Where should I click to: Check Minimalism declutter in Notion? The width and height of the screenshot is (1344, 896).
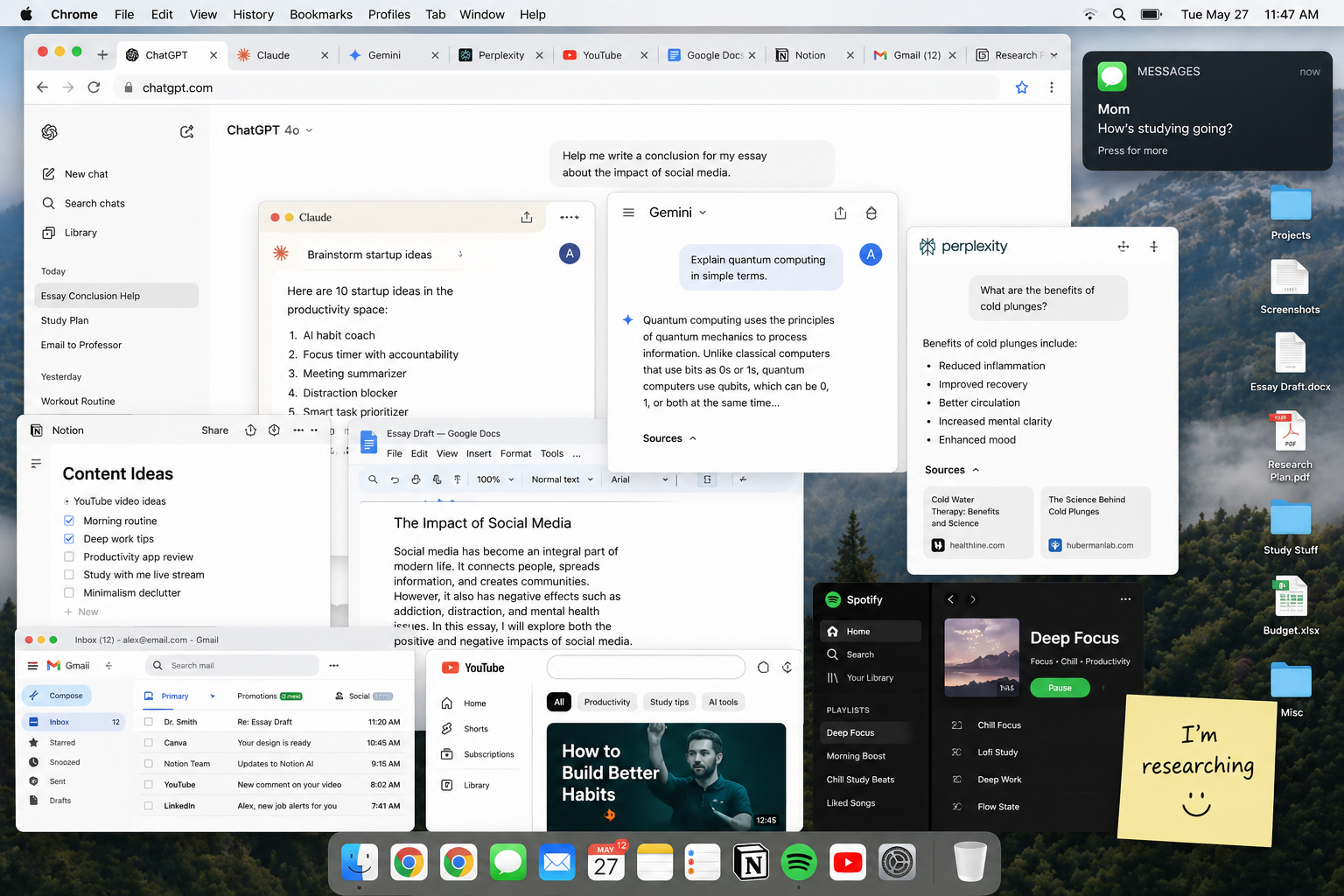(69, 592)
